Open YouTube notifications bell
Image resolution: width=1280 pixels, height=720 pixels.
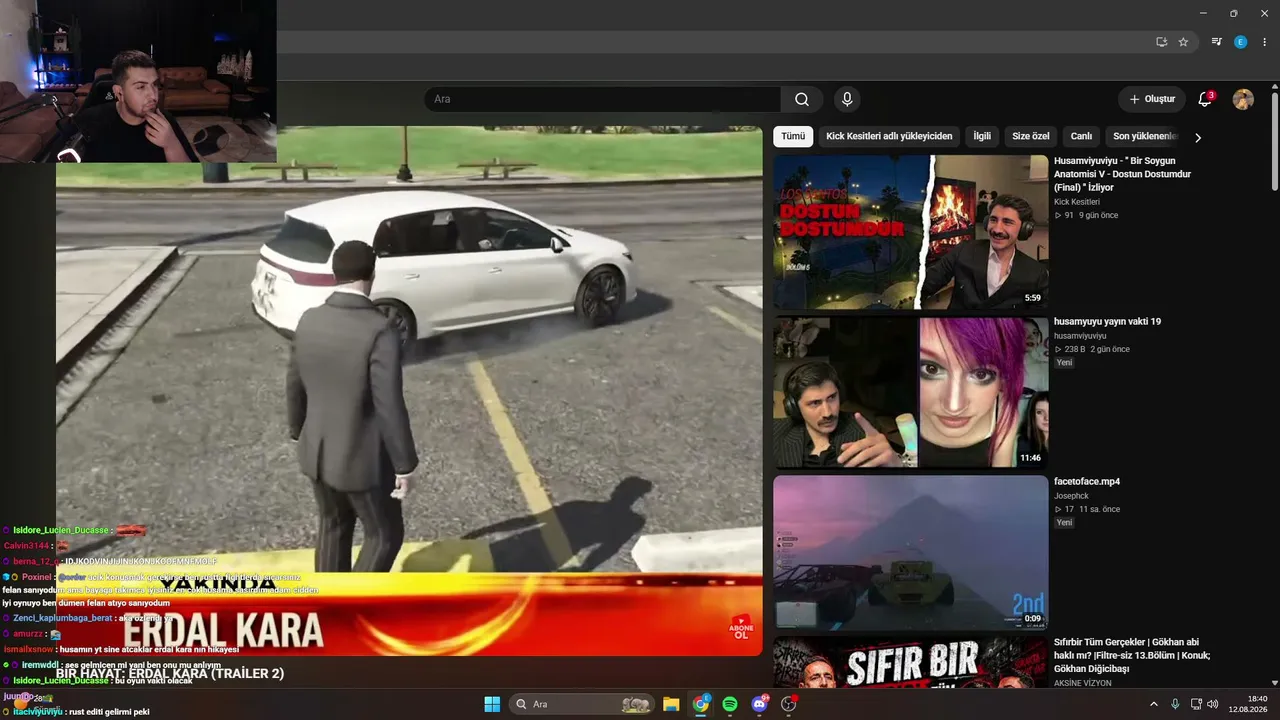(1205, 99)
